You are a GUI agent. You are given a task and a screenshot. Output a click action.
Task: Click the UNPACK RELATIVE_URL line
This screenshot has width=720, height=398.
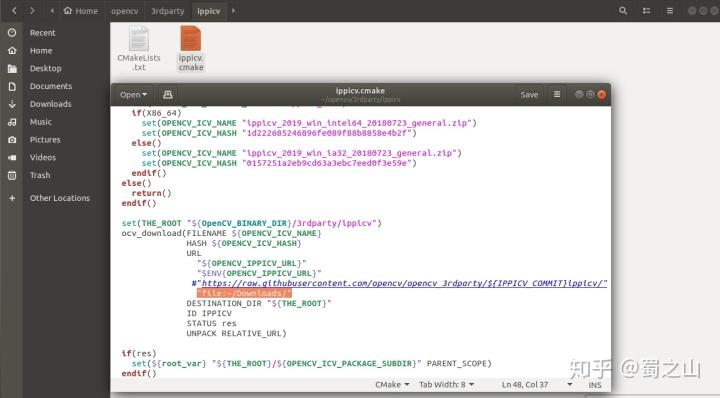point(236,334)
